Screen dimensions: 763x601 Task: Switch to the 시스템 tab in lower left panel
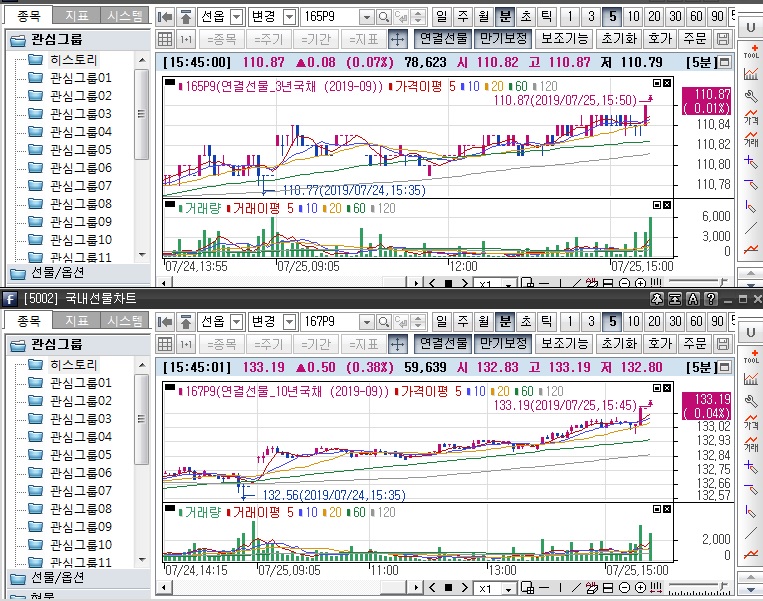click(125, 321)
